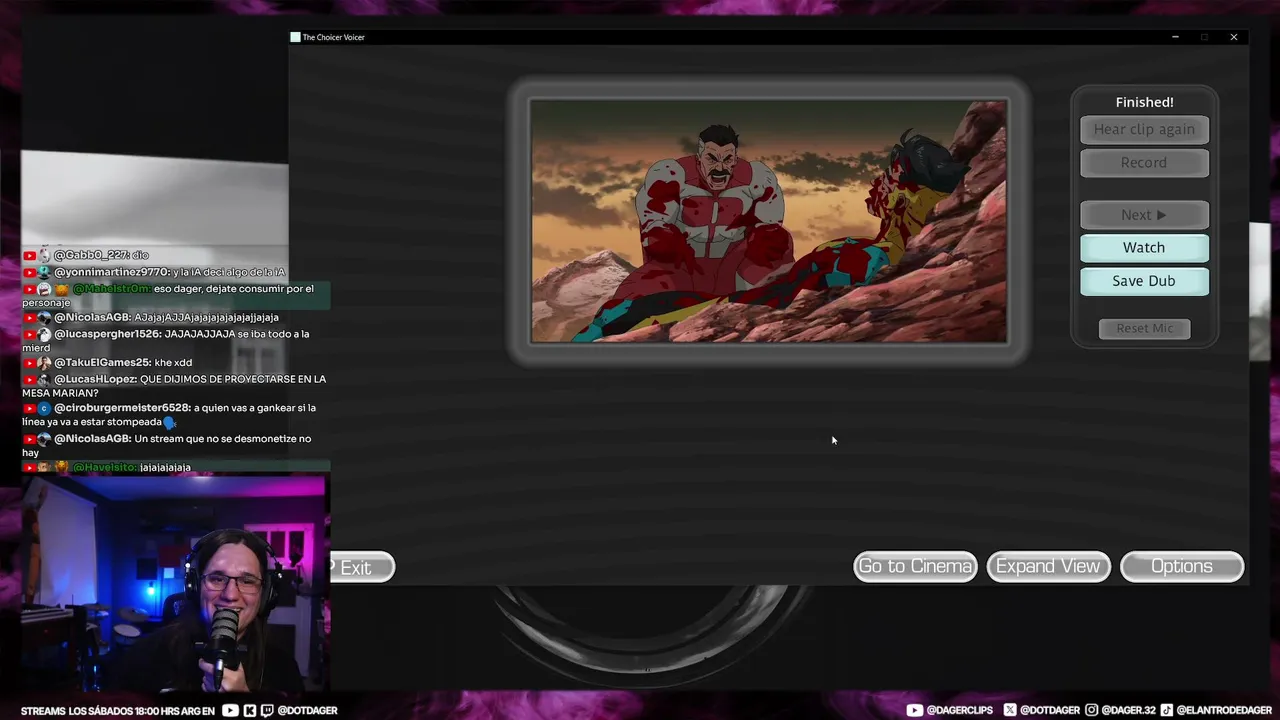
Task: Click the YouTube badge before @TakuElGames25
Action: 30,363
